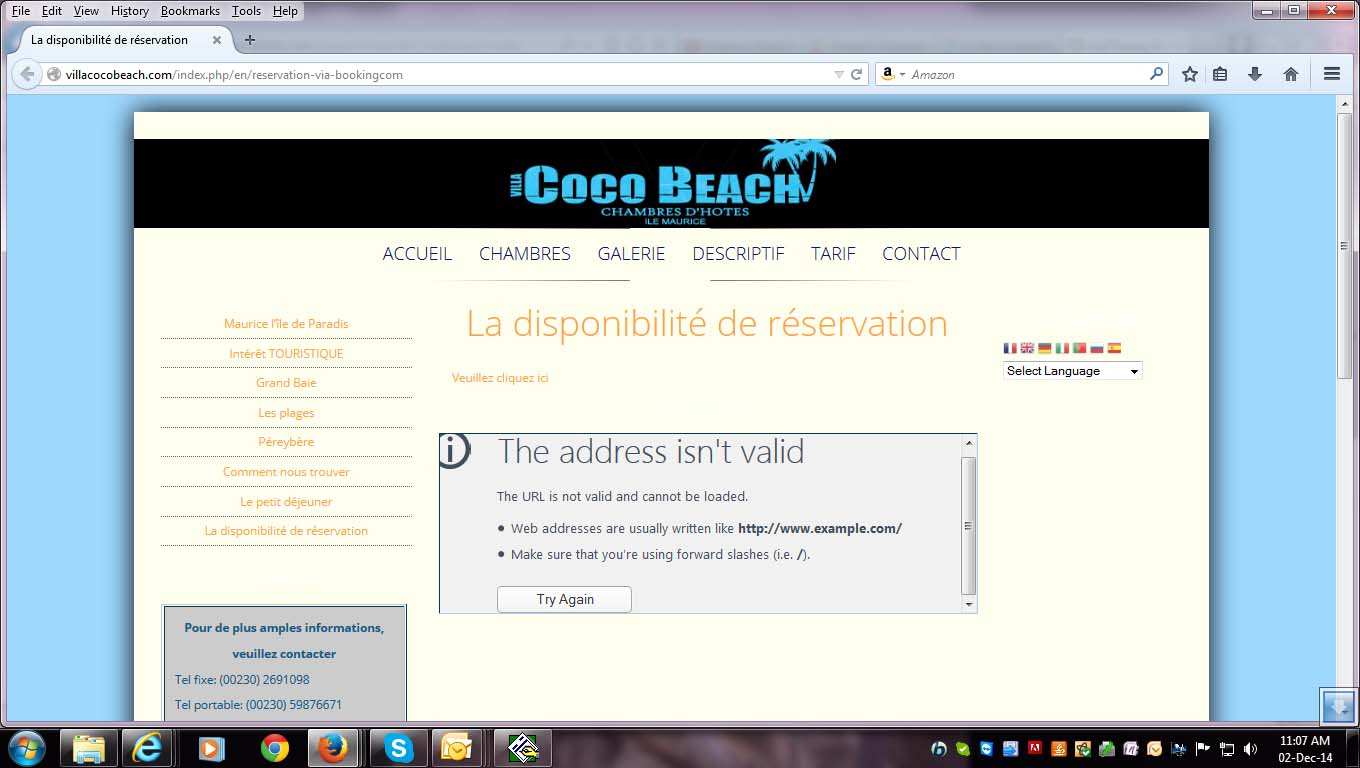
Task: Go to the ACCUEIL page
Action: point(417,254)
